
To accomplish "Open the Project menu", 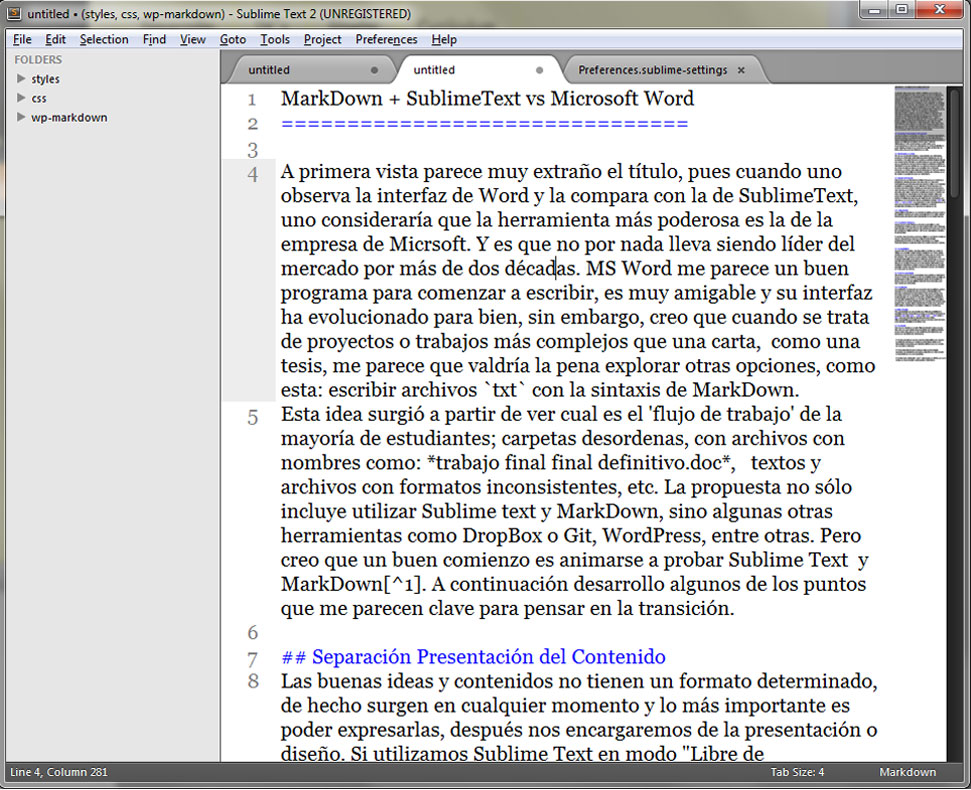I will click(x=323, y=39).
